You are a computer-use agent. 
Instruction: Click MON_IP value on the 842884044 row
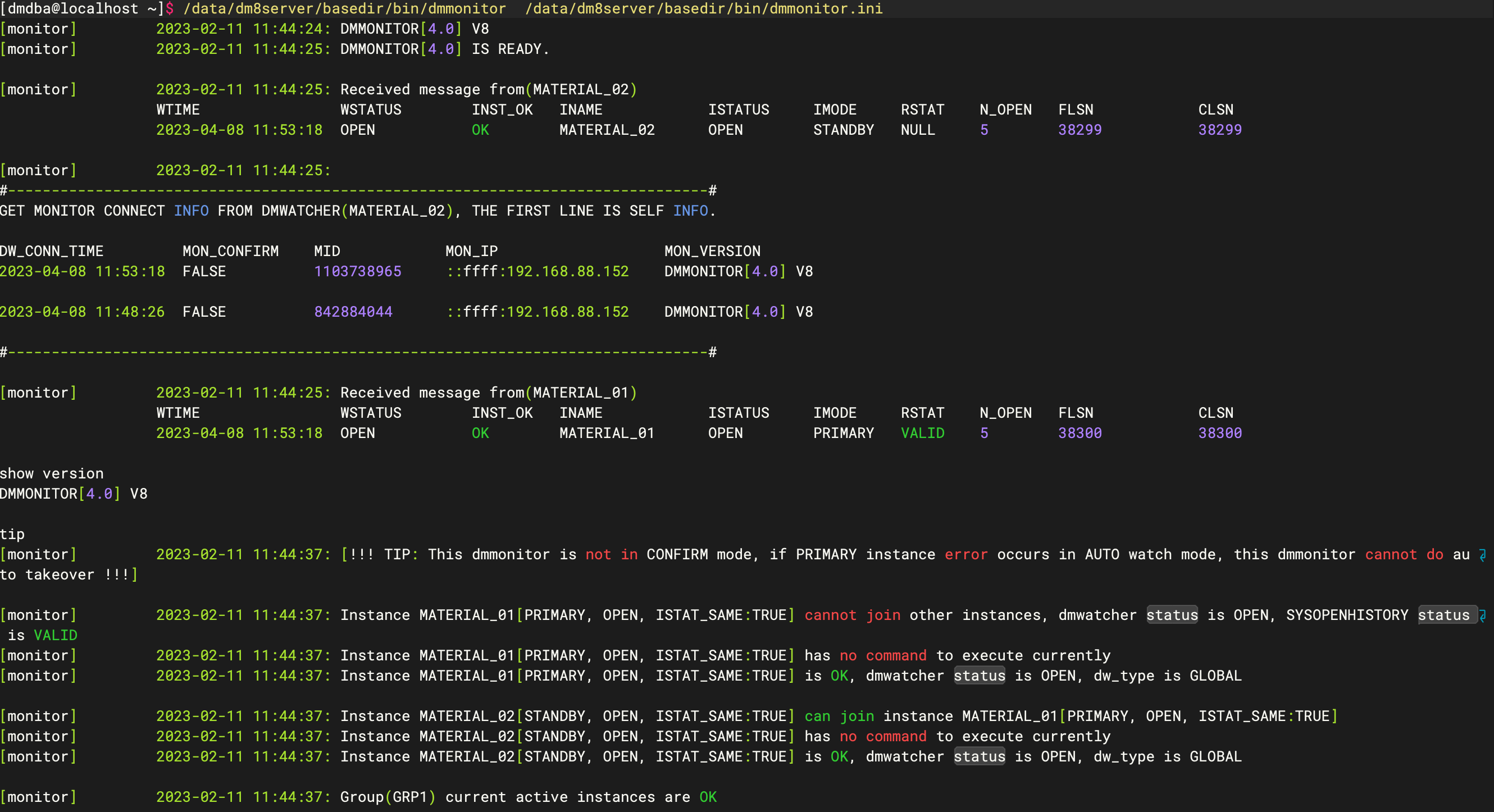click(x=538, y=312)
